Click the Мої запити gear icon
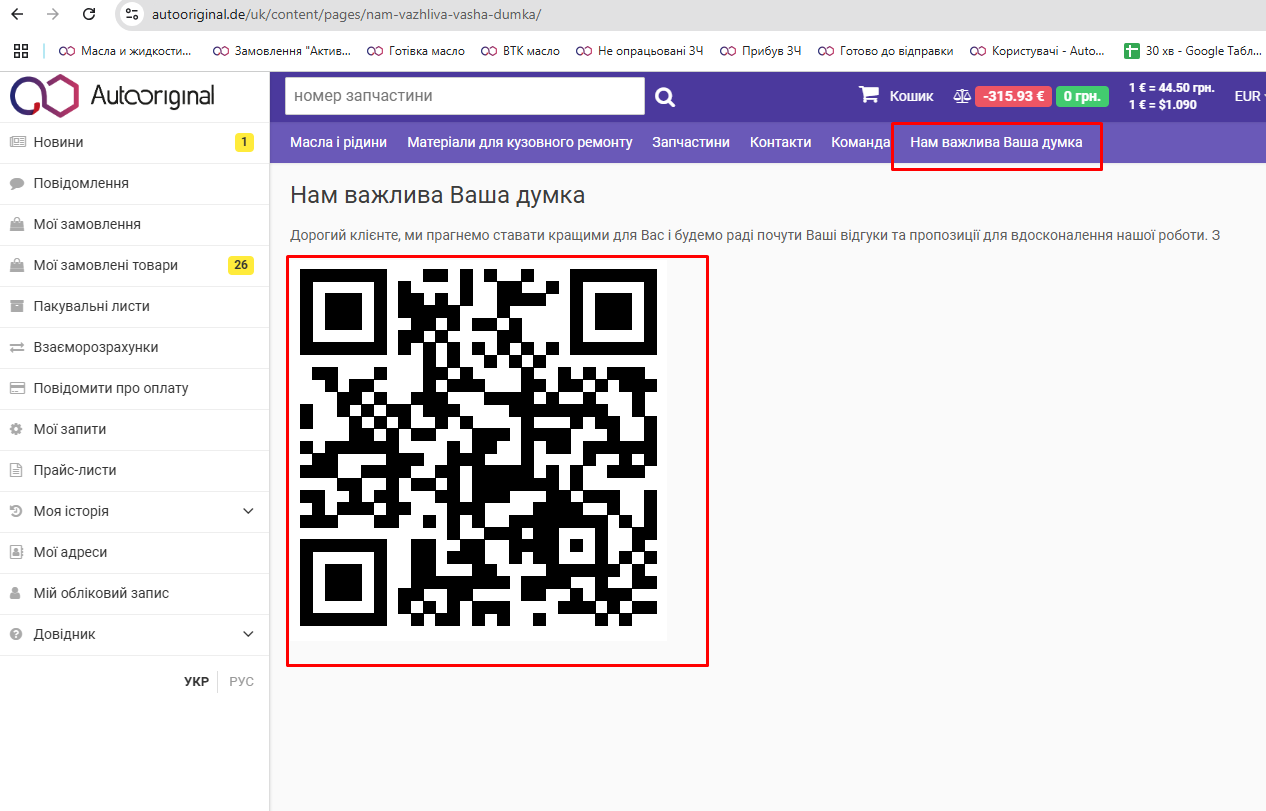The width and height of the screenshot is (1266, 811). pos(17,429)
